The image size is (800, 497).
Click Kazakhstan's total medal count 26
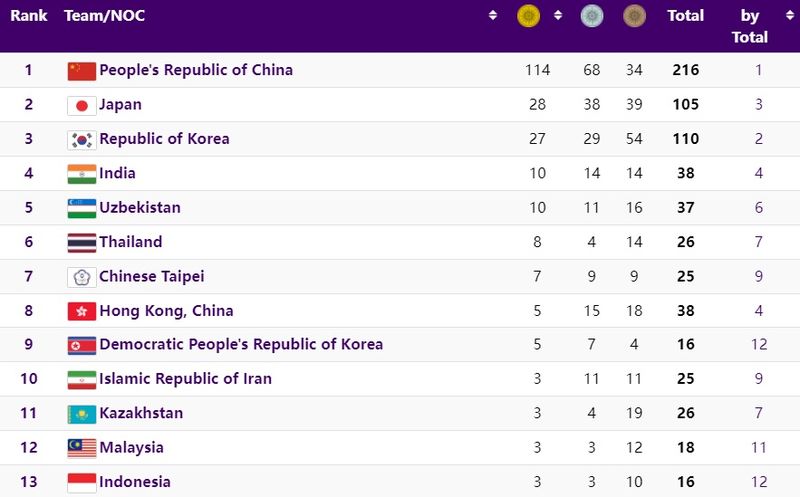pyautogui.click(x=685, y=413)
